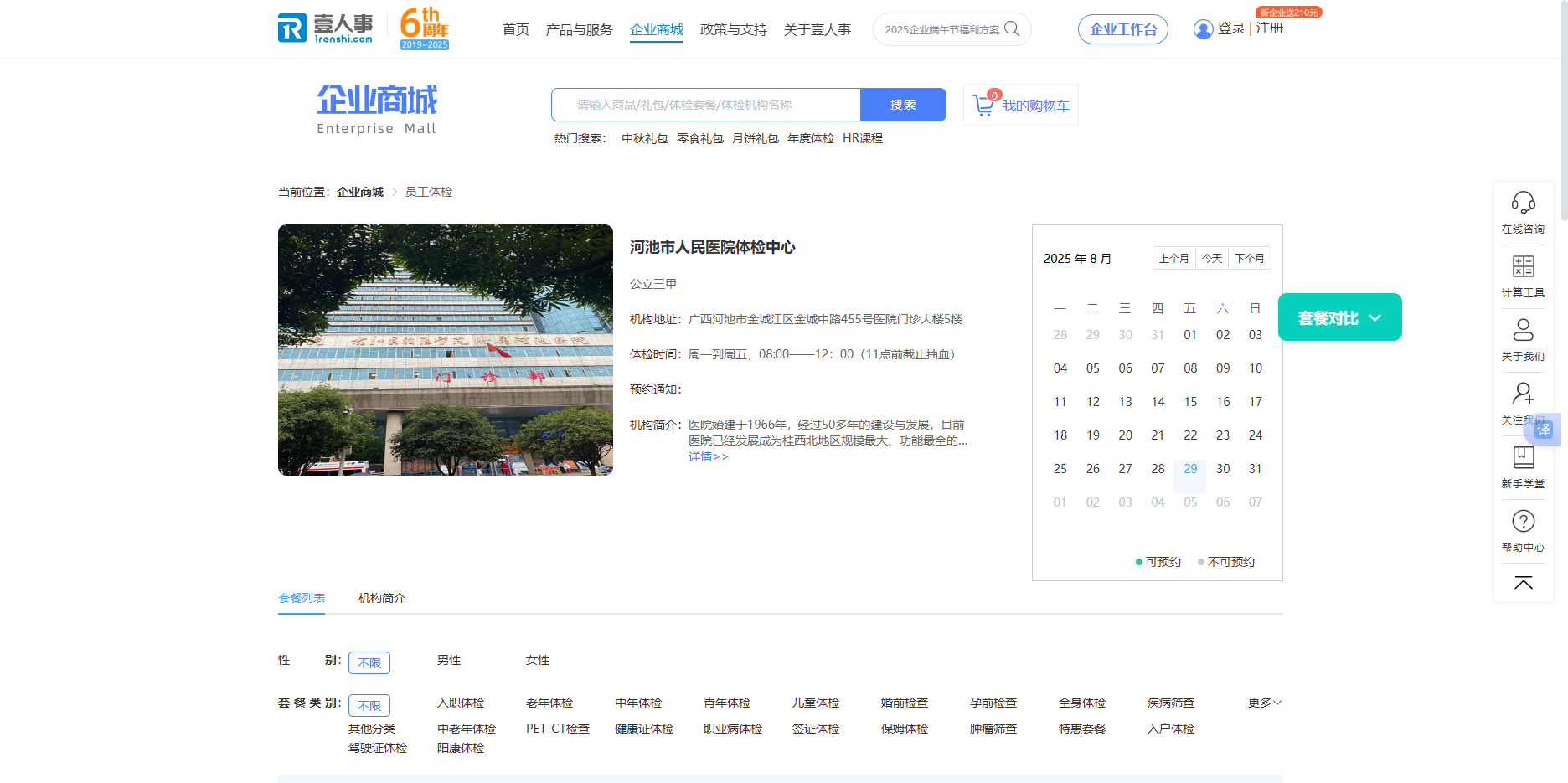Go to 下个月 in the calendar
Screen dimensions: 1568x783
coord(1250,258)
